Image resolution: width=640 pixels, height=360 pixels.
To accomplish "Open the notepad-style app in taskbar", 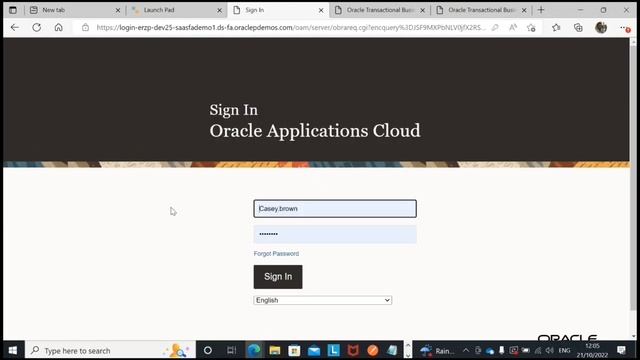I will pyautogui.click(x=392, y=350).
